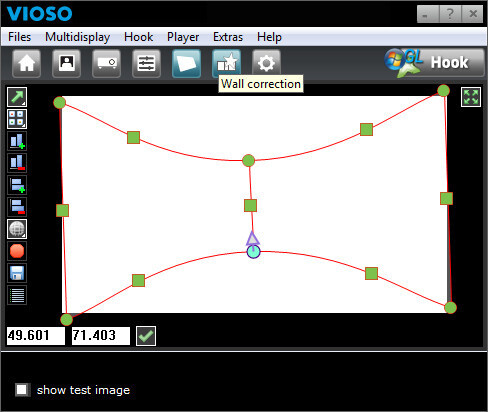Select the green arrow pointer tool

coord(17,97)
